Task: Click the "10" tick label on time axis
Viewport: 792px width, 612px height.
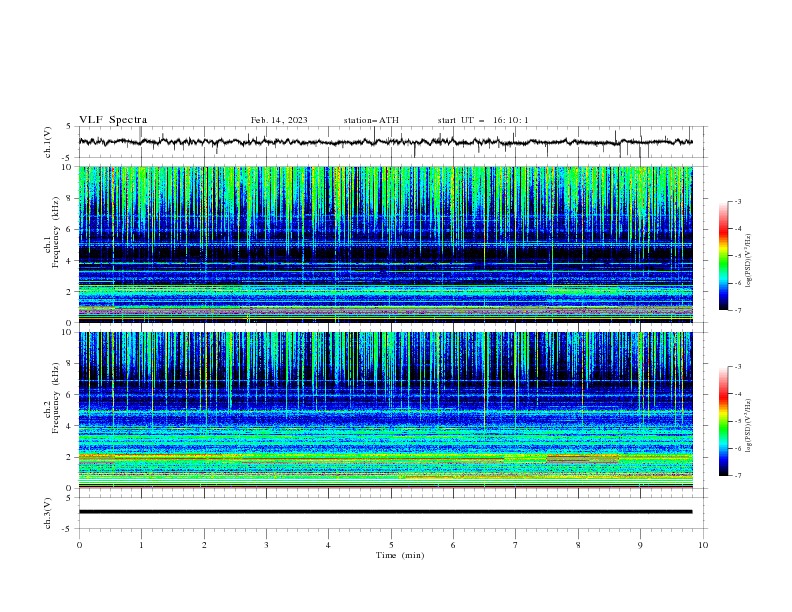Action: pos(703,545)
